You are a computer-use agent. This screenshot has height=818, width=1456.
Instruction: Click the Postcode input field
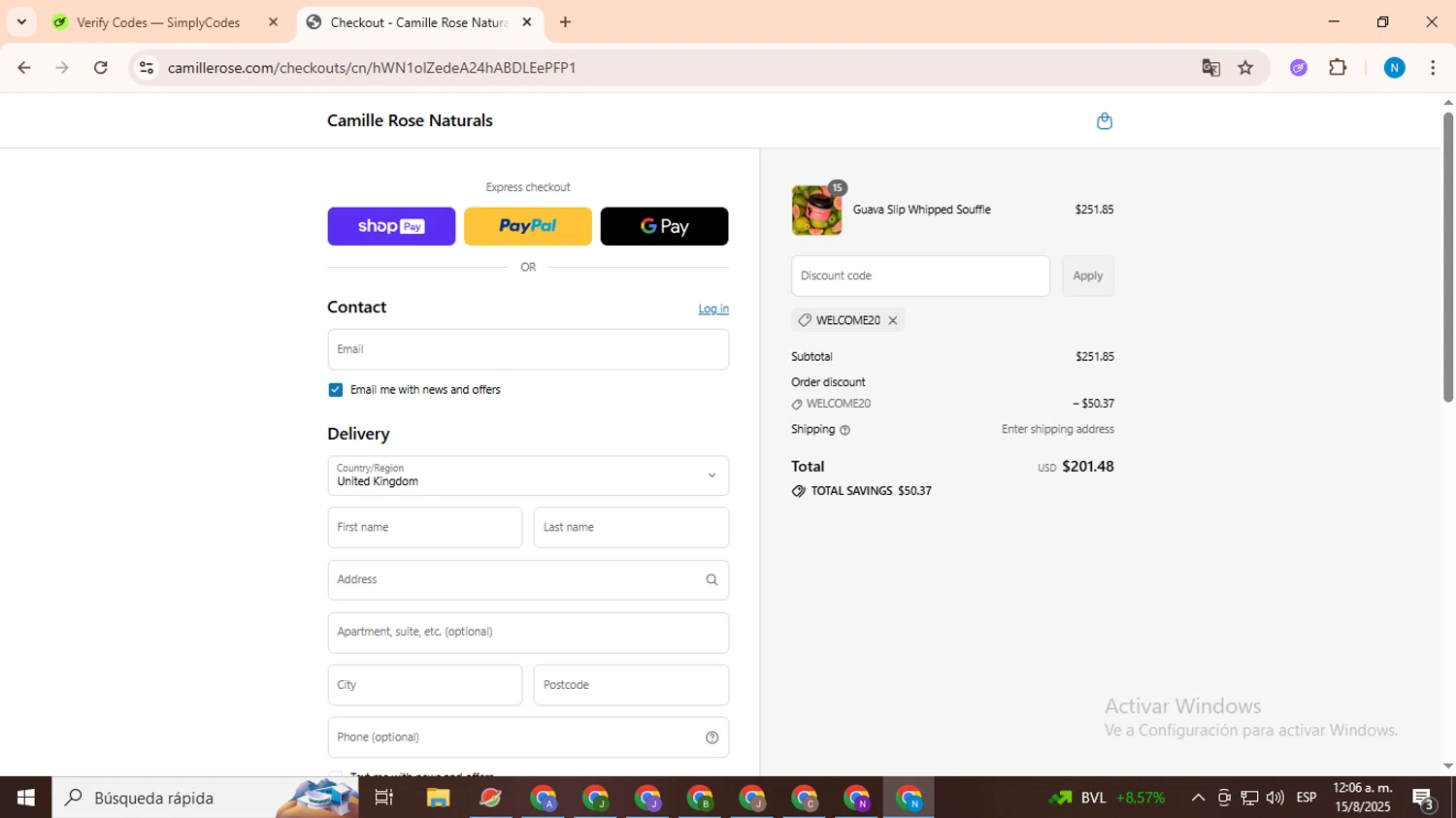(x=631, y=685)
